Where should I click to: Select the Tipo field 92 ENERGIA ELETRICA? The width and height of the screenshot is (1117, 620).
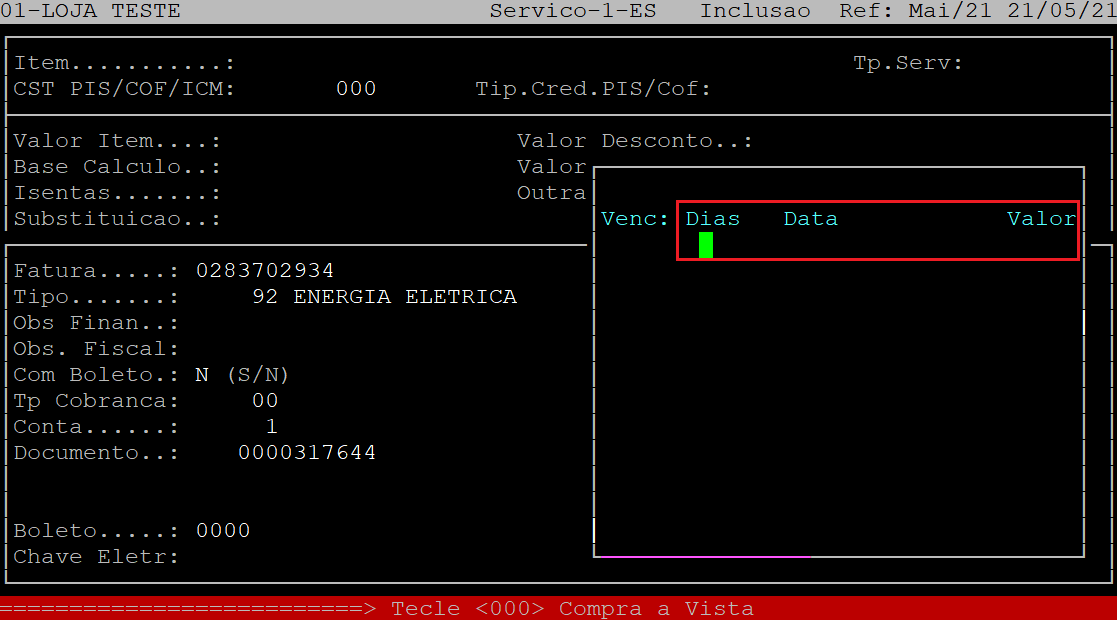pos(384,297)
